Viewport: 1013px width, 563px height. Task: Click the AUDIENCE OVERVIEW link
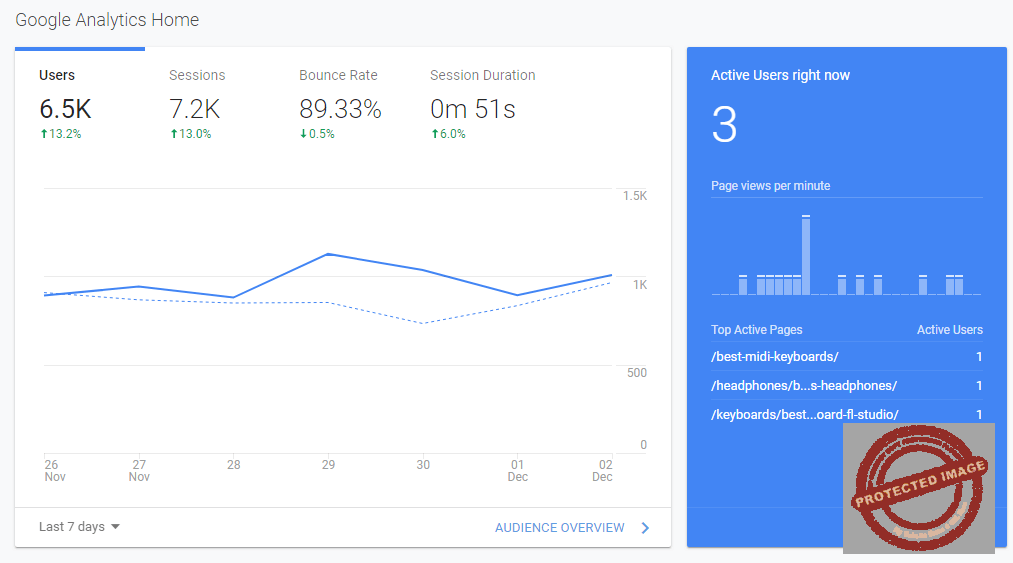[x=559, y=528]
